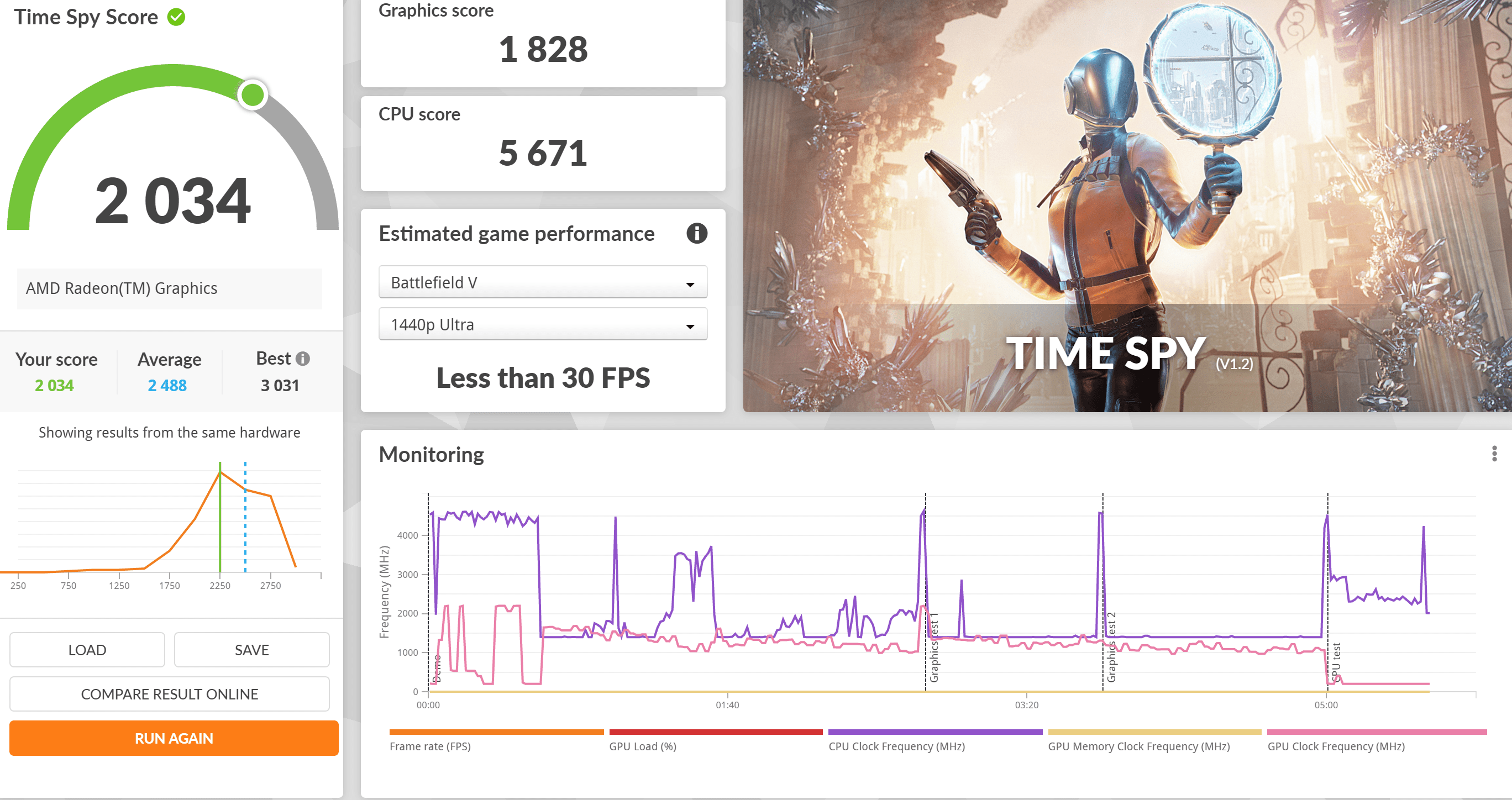Click the AMD Radeon(TM) Graphics label
1512x800 pixels.
[122, 288]
